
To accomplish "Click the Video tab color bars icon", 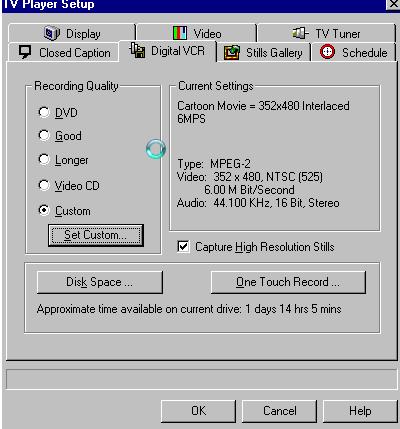I will [180, 33].
